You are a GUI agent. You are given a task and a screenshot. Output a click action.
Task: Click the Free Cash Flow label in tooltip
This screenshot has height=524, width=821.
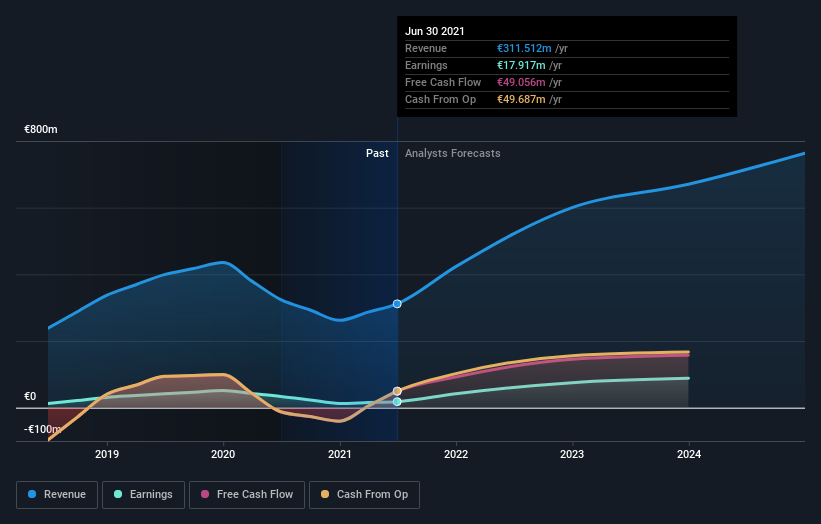(443, 82)
